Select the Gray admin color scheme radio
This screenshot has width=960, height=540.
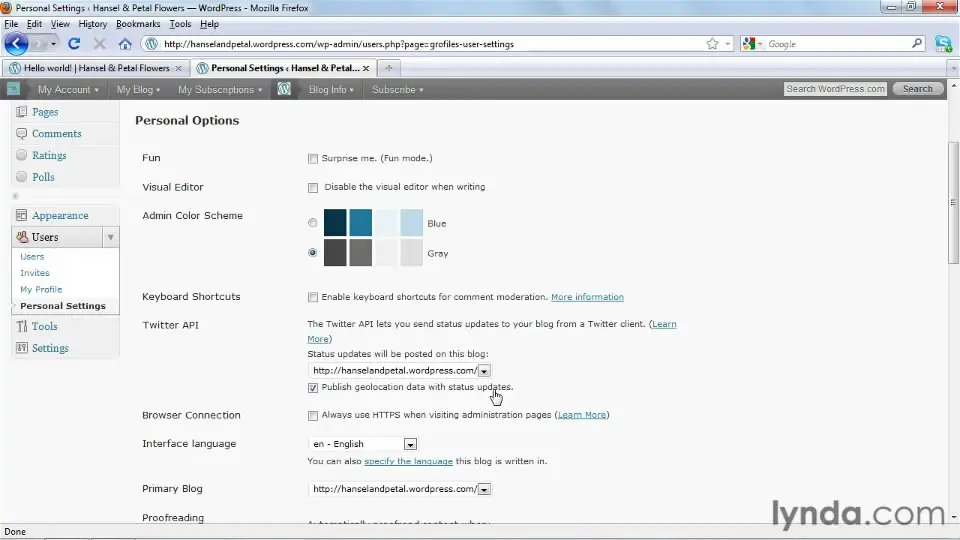click(x=313, y=252)
